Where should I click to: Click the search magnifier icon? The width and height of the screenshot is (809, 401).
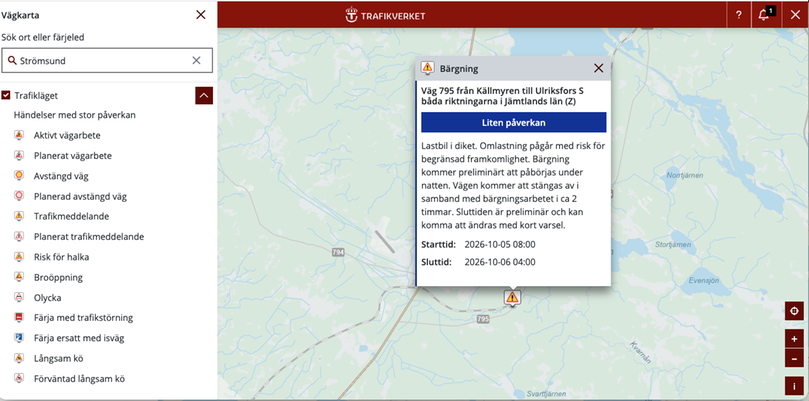point(12,60)
